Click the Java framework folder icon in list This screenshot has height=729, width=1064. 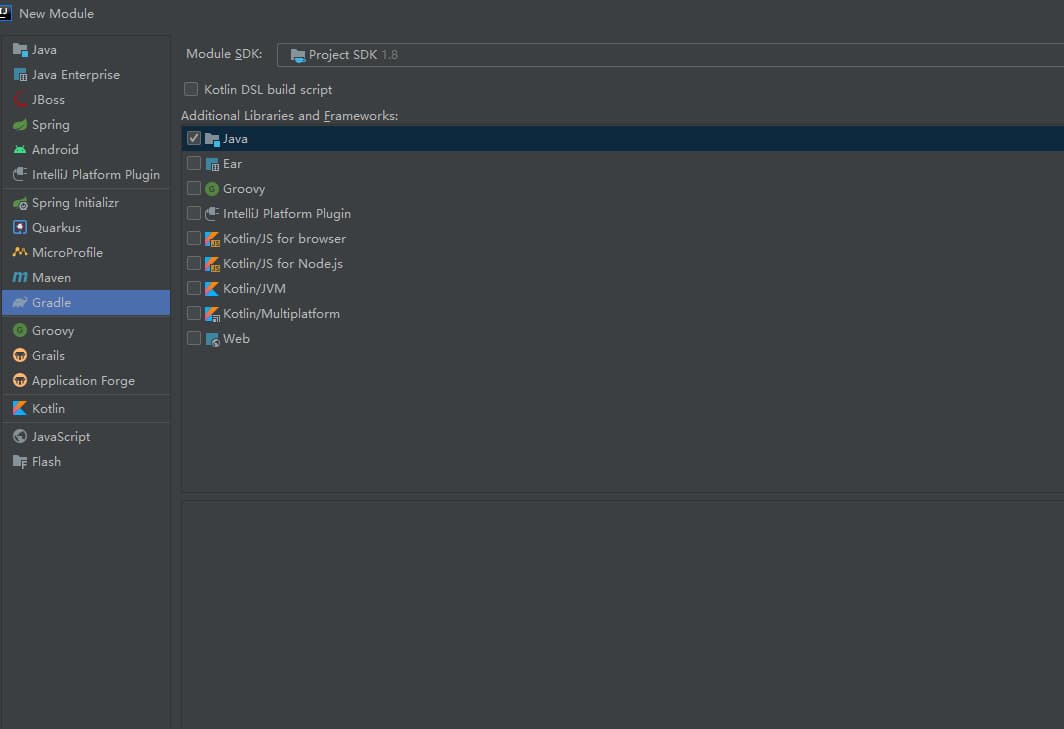click(x=212, y=139)
